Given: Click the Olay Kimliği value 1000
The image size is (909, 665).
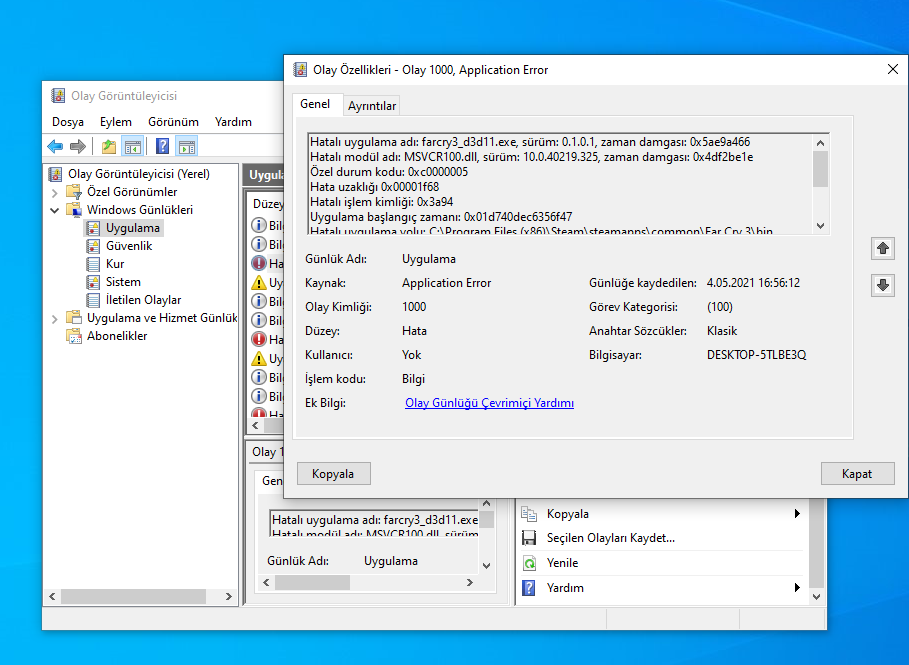Looking at the screenshot, I should pos(414,307).
